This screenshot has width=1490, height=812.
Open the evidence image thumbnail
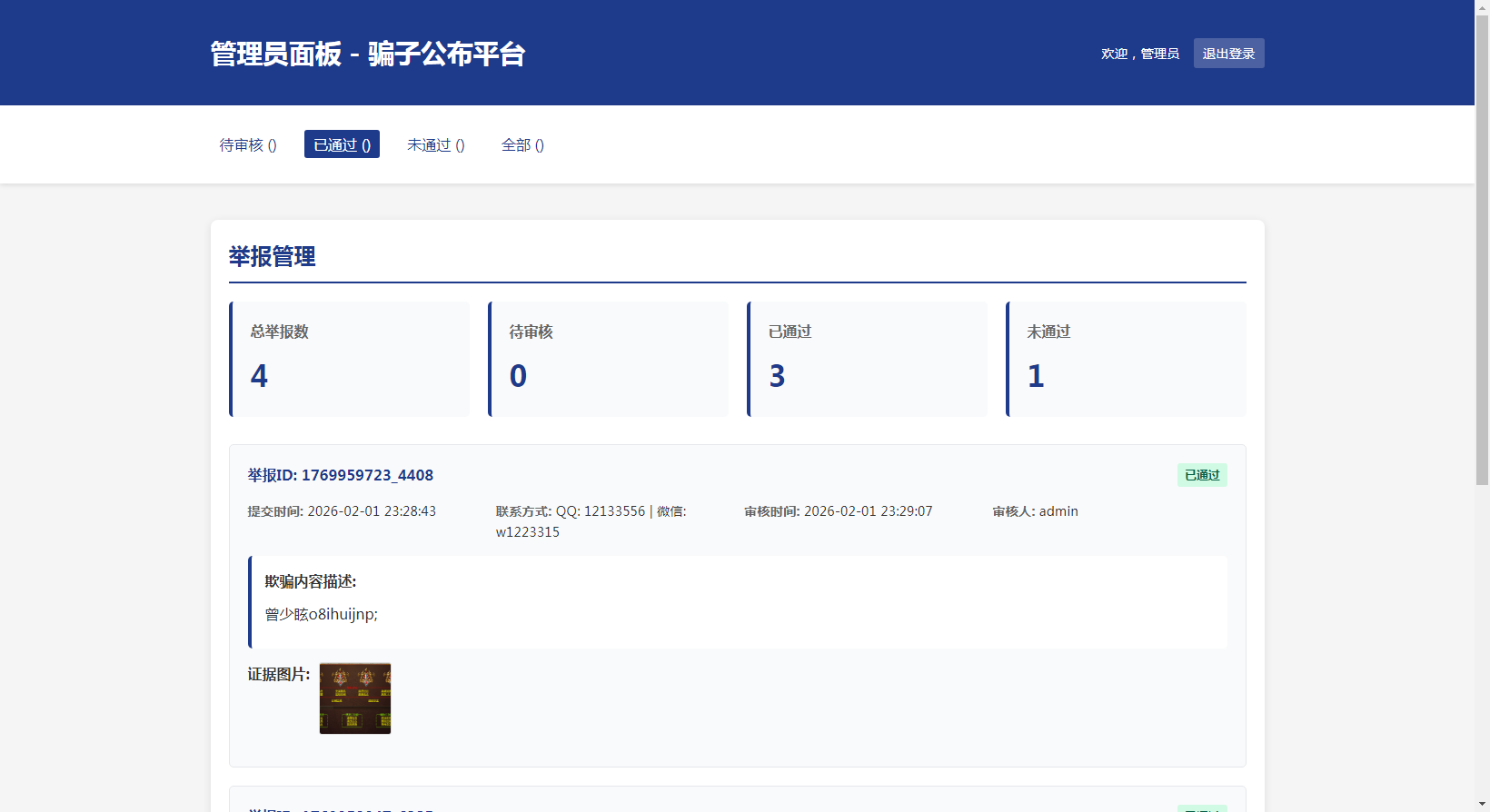coord(355,698)
